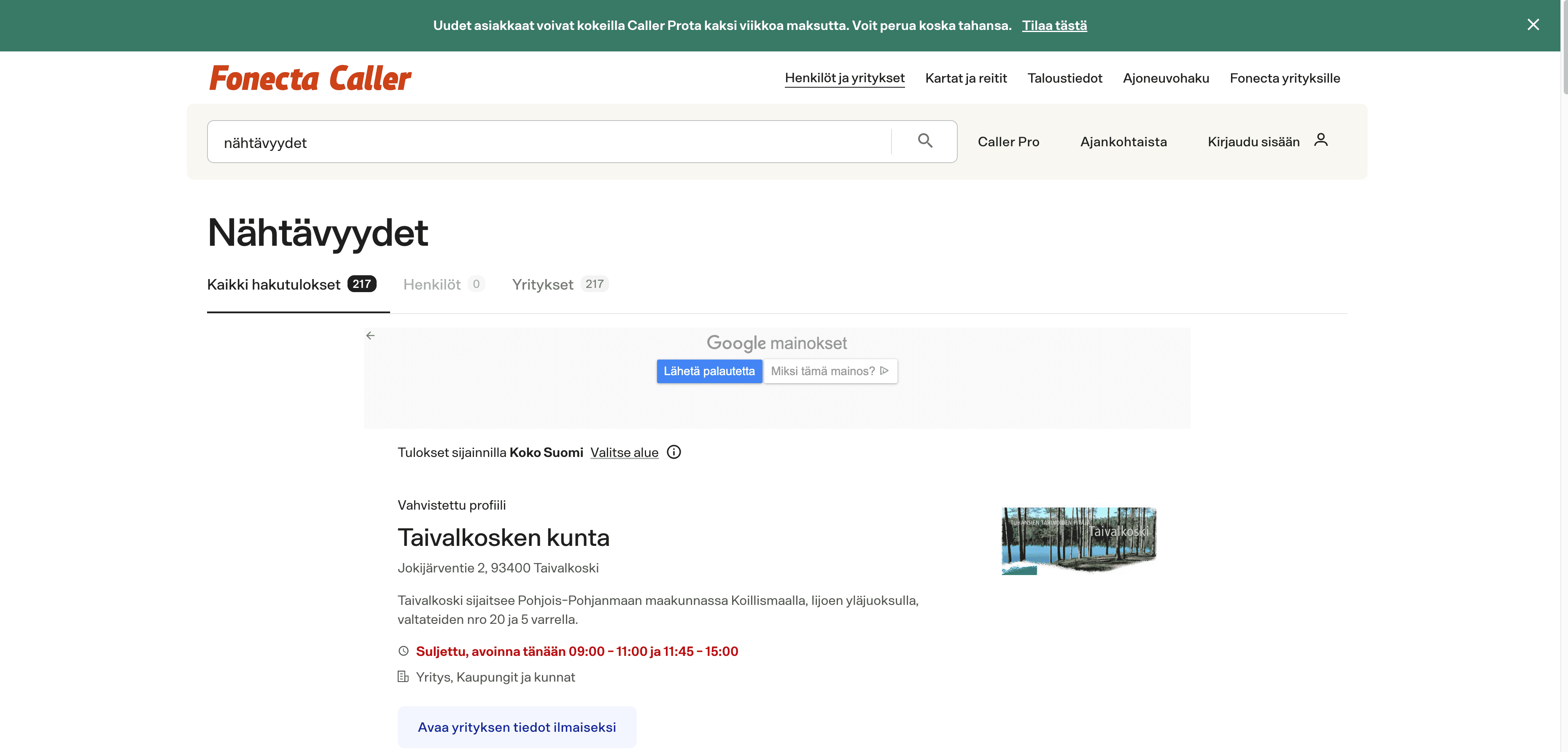Click the Taivalkoski forest thumbnail
This screenshot has height=752, width=1568.
coord(1079,540)
